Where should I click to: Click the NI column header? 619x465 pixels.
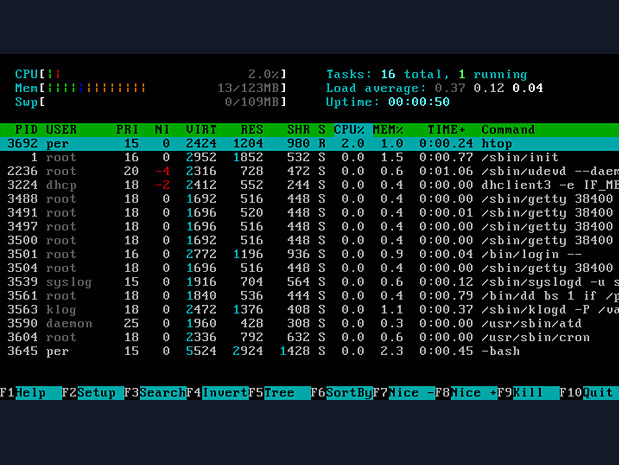point(162,130)
